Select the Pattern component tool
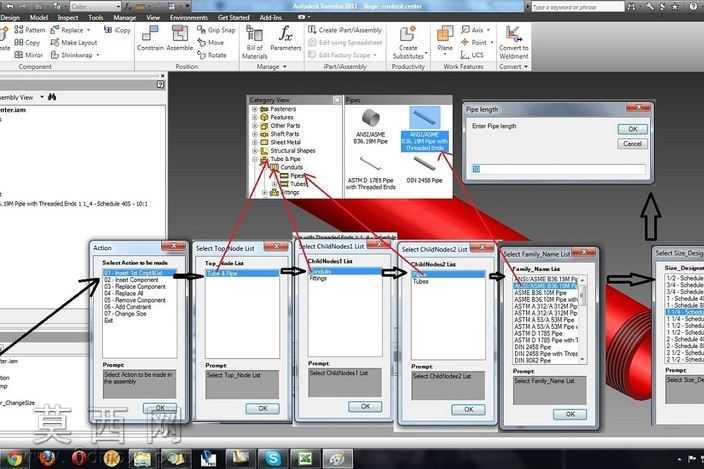This screenshot has height=469, width=704. tap(30, 30)
